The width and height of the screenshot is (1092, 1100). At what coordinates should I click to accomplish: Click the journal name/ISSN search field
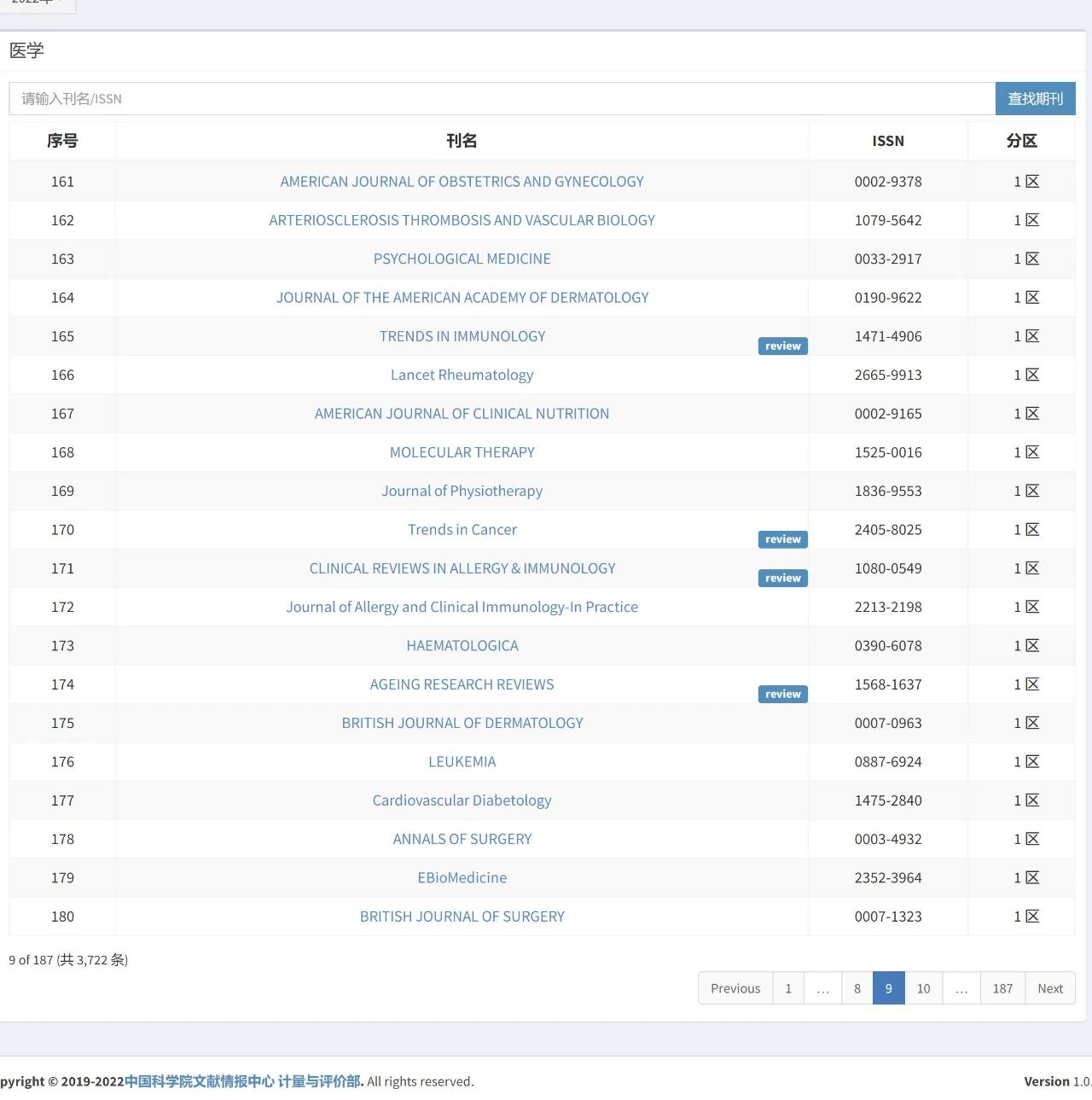pyautogui.click(x=502, y=99)
